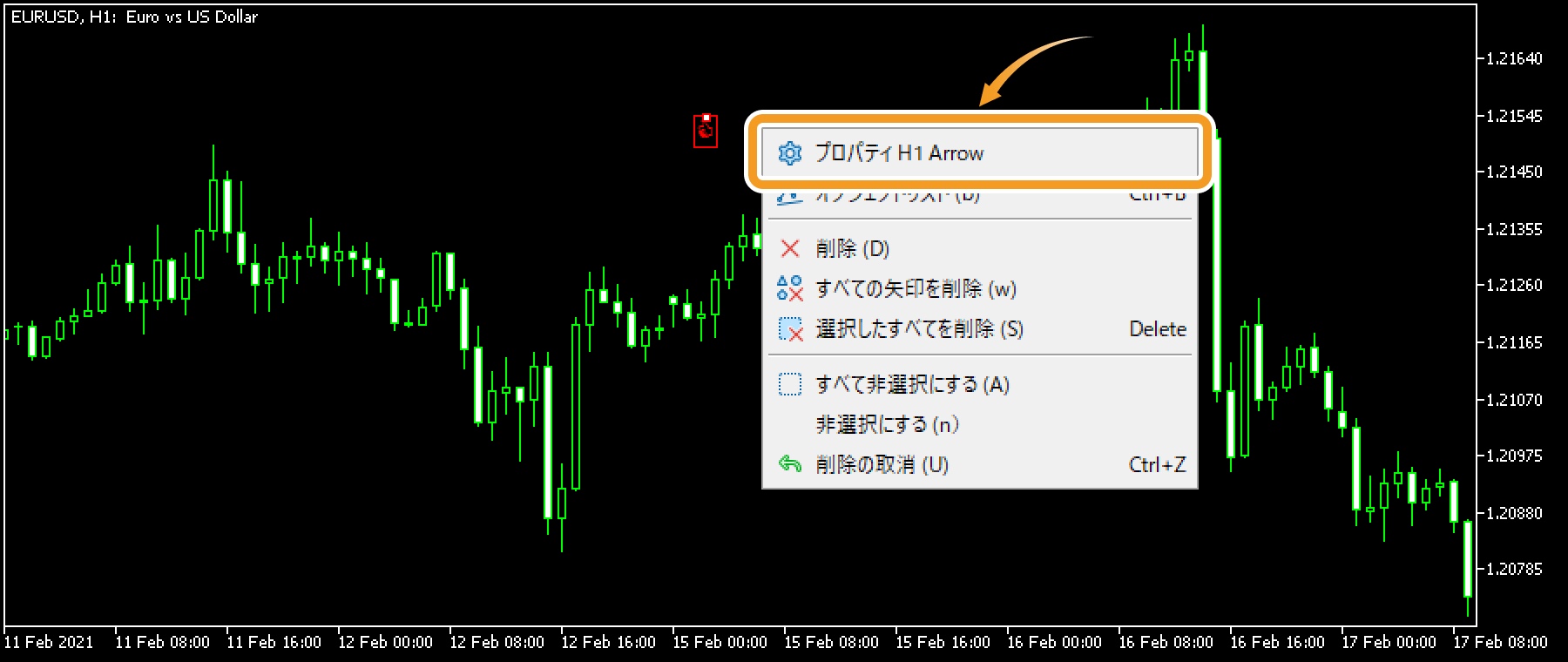This screenshot has width=1568, height=662.
Task: Click time label 11 Feb 2021
Action: point(49,642)
